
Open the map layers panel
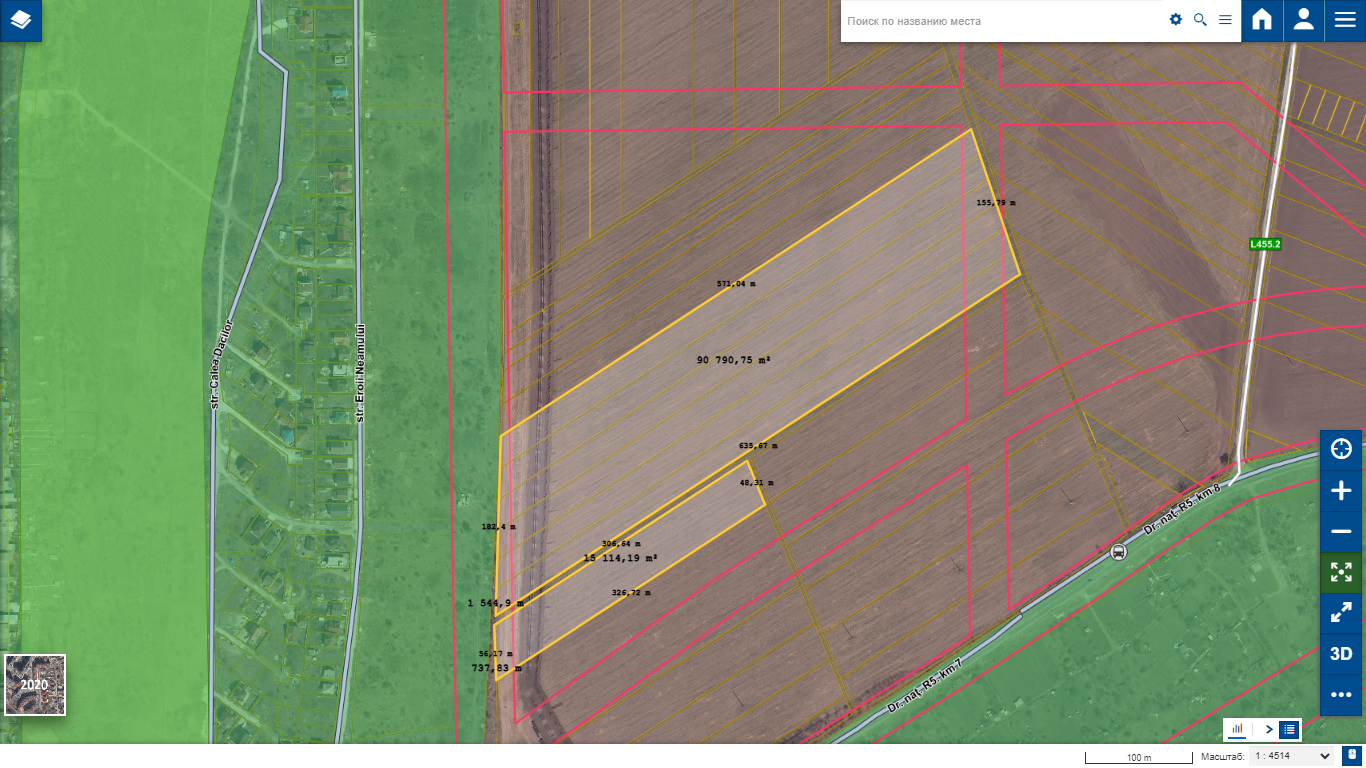21,21
